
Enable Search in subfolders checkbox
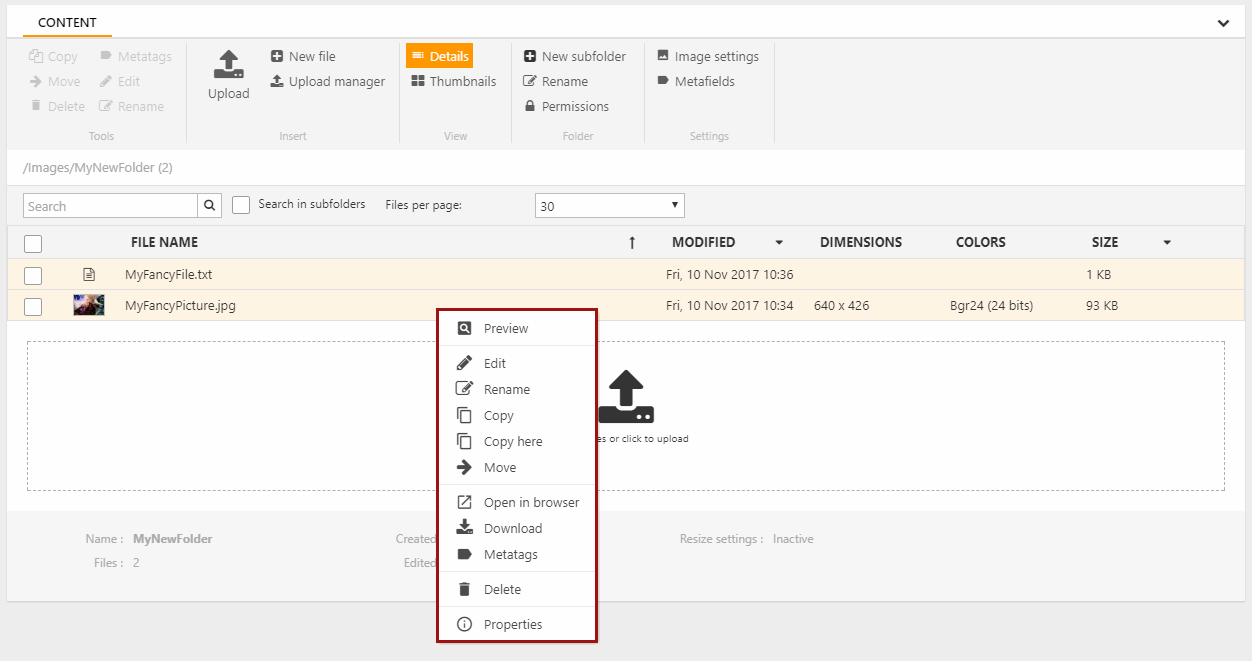pos(241,205)
